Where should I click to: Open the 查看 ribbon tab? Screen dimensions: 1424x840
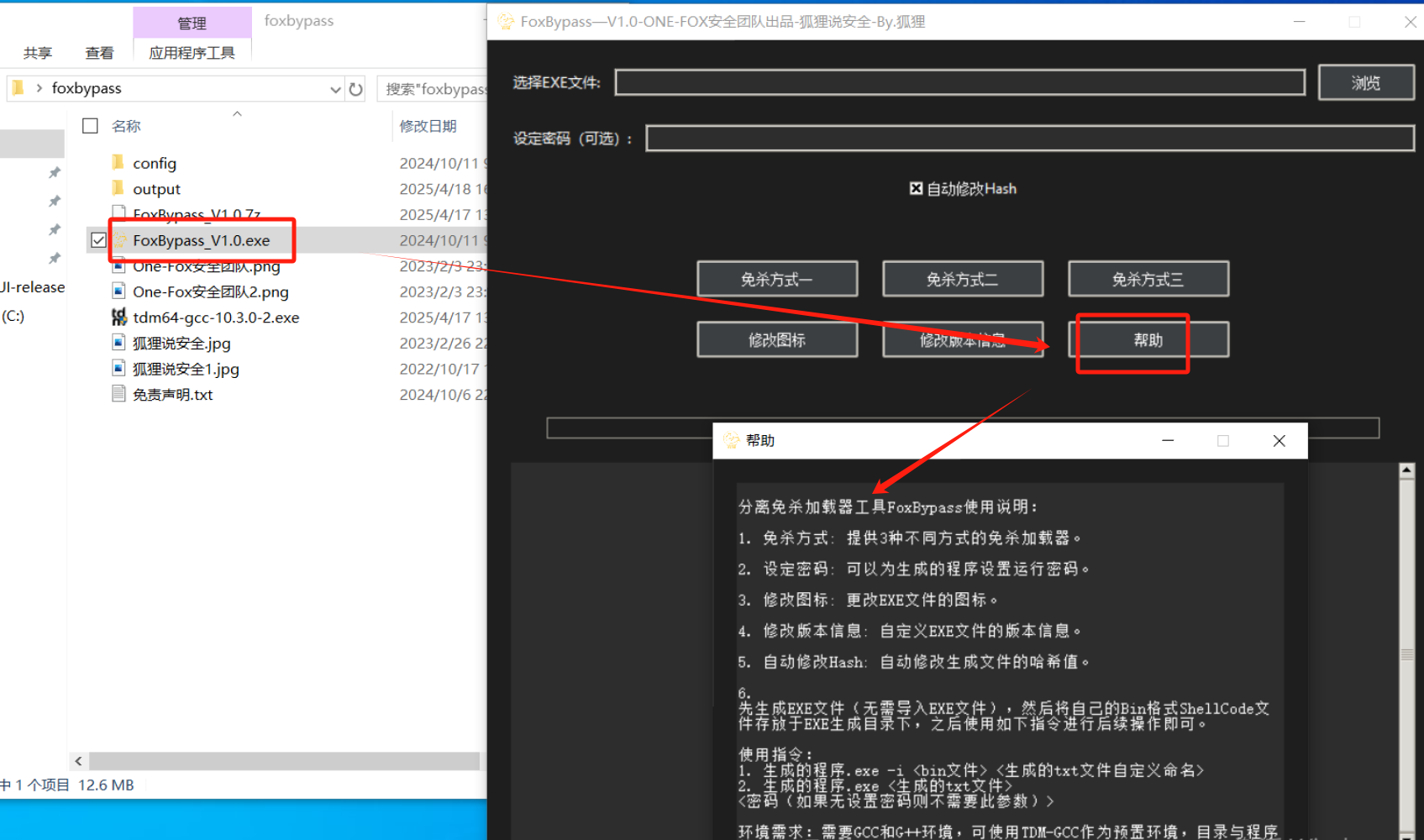click(x=99, y=53)
